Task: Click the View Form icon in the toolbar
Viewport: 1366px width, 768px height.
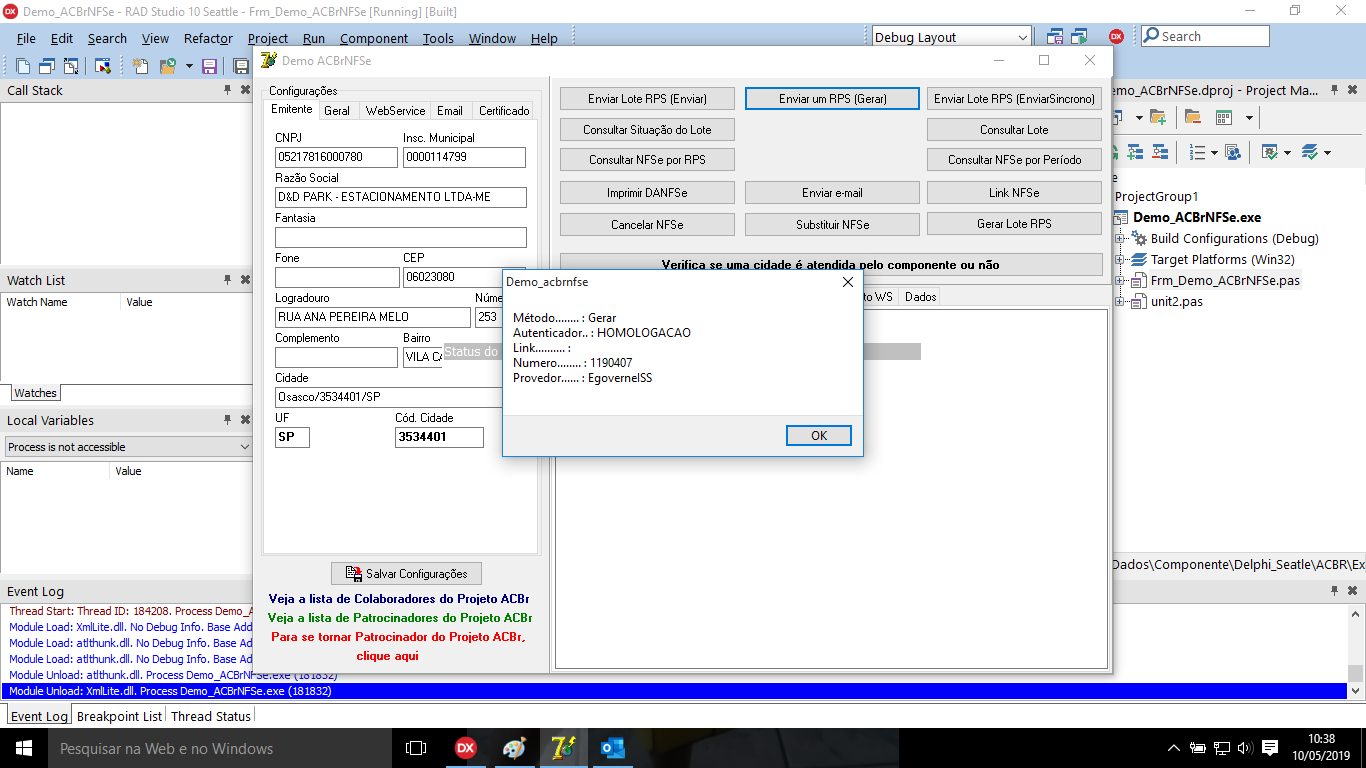Action: [47, 66]
